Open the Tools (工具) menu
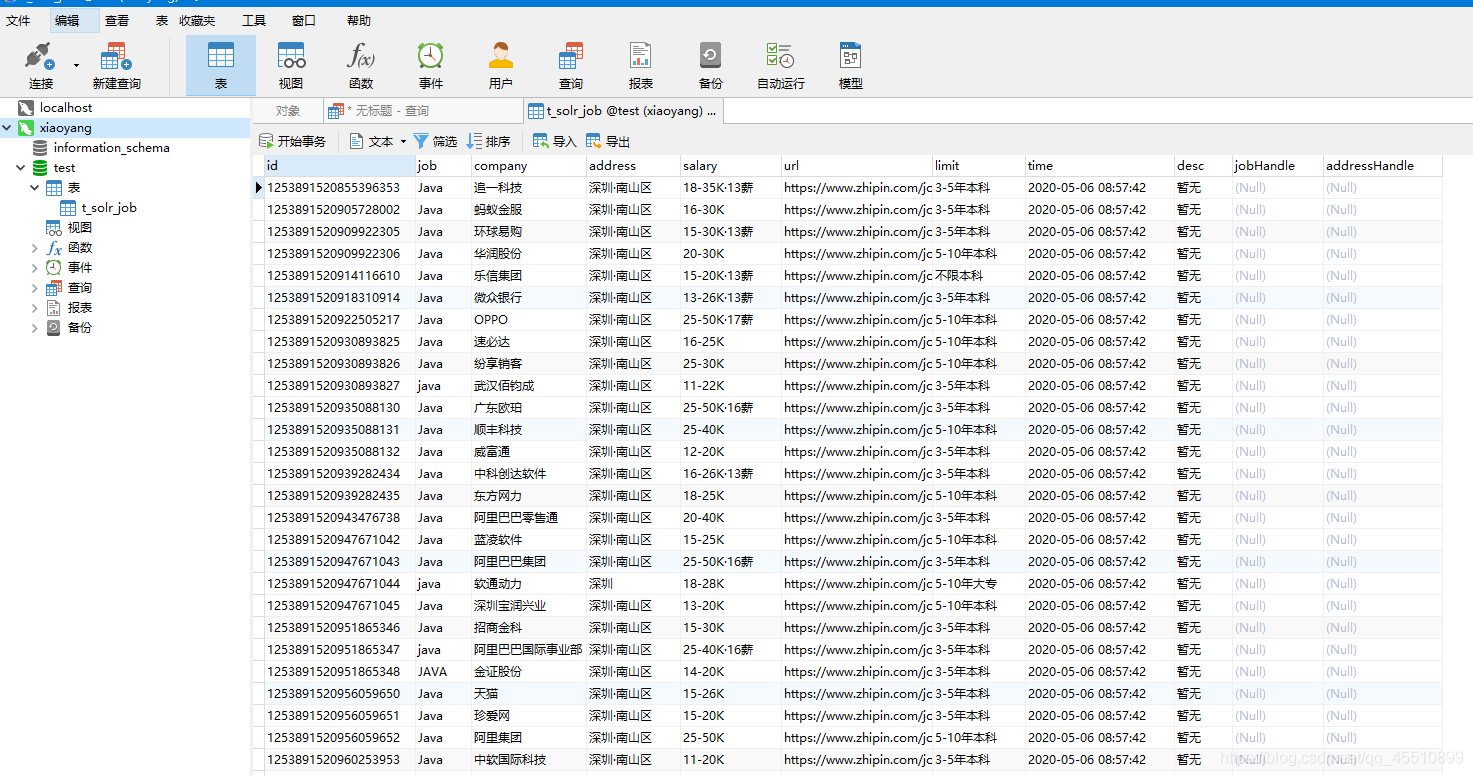1473x776 pixels. click(254, 20)
